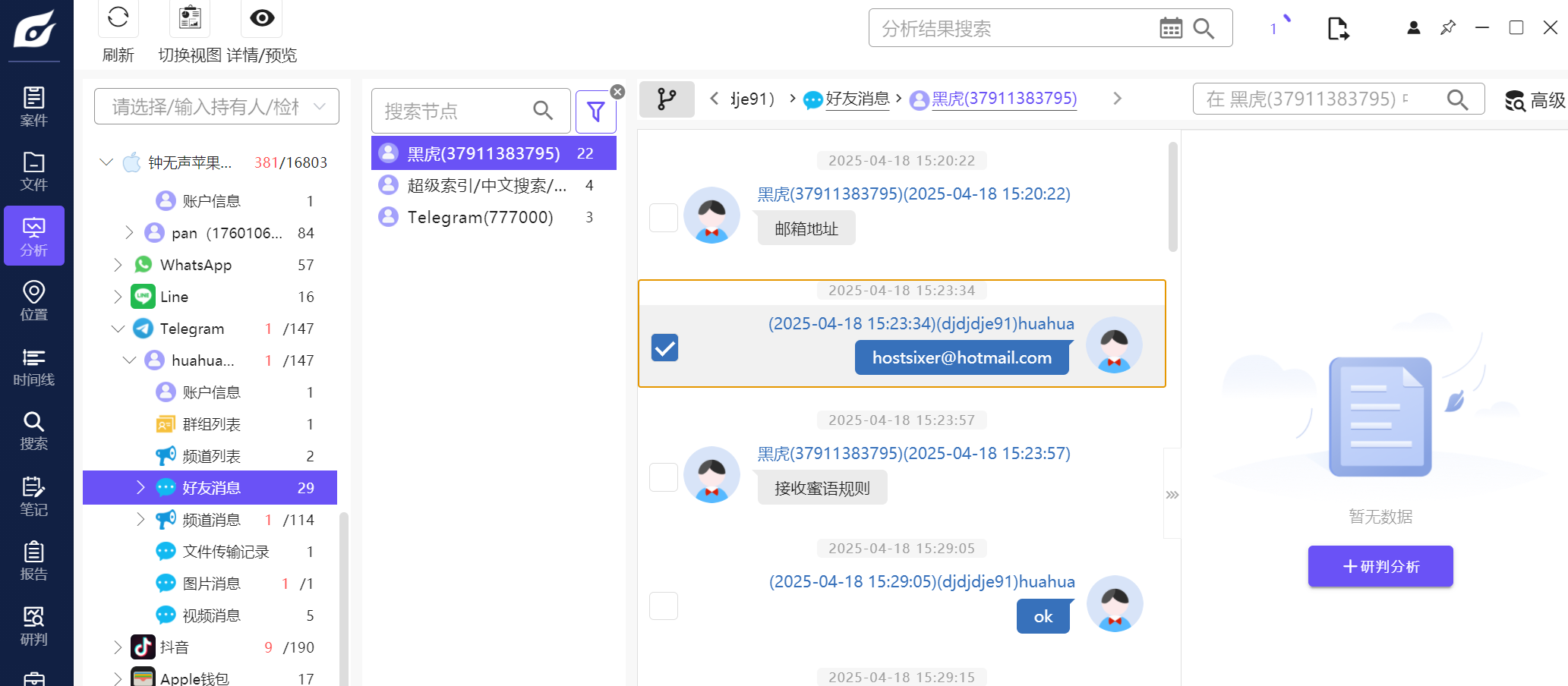Open the details/preview eye icon
Screen dimensions: 1568x686
click(x=262, y=18)
